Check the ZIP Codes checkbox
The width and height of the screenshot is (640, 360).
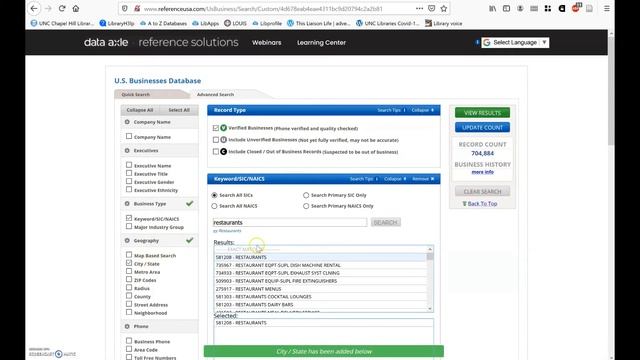129,280
